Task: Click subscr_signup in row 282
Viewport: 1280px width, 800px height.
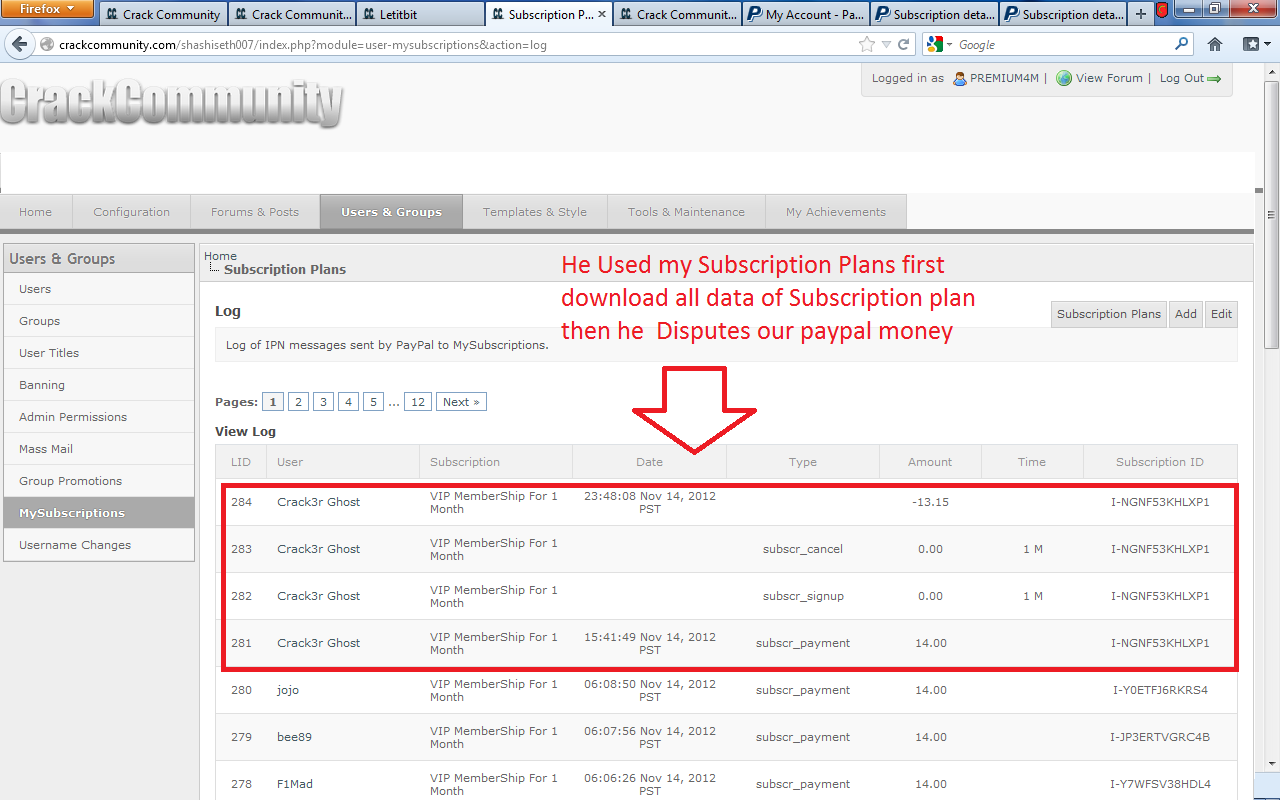Action: (803, 596)
